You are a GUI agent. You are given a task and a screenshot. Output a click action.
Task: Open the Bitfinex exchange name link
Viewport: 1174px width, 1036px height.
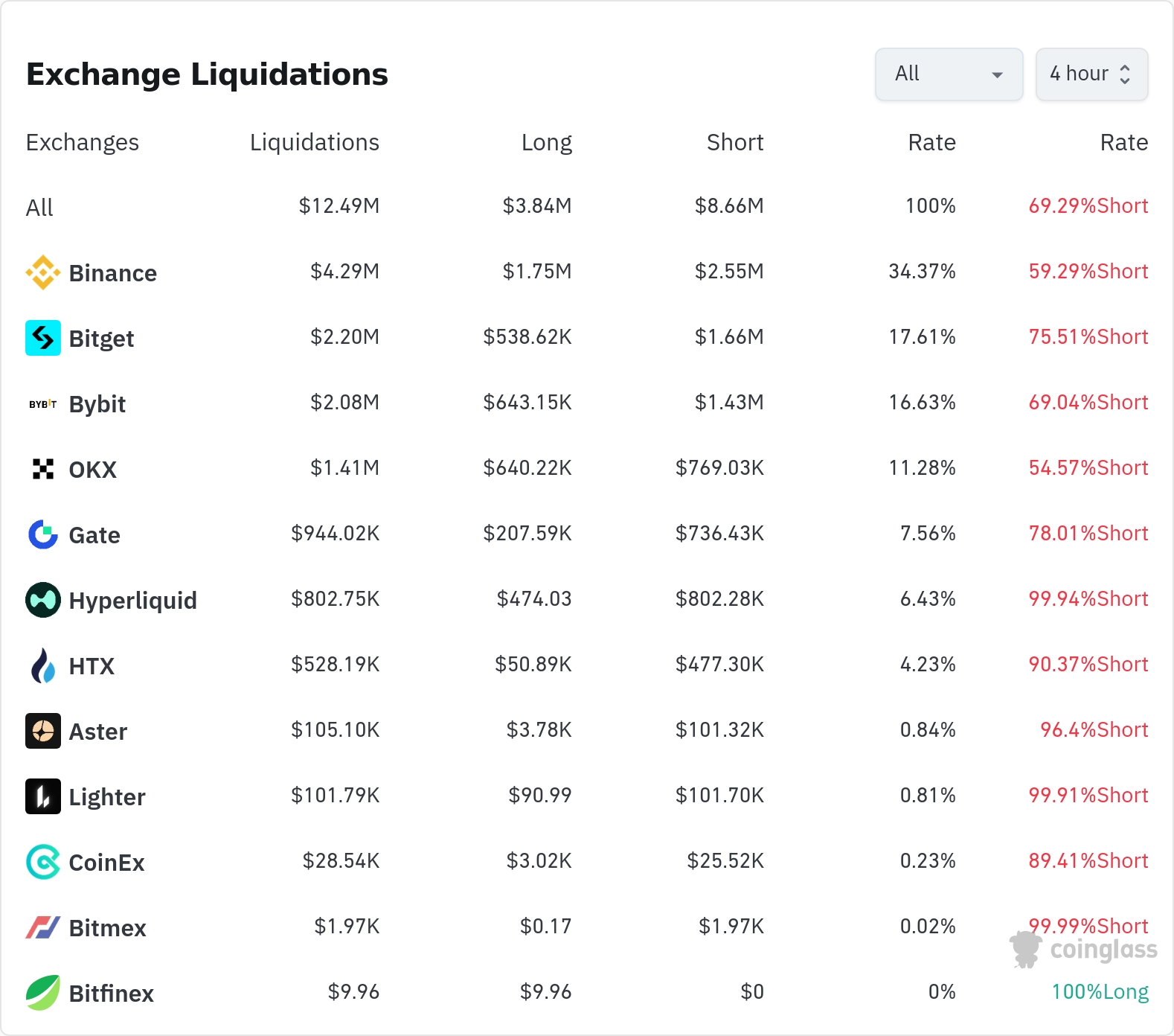point(111,994)
